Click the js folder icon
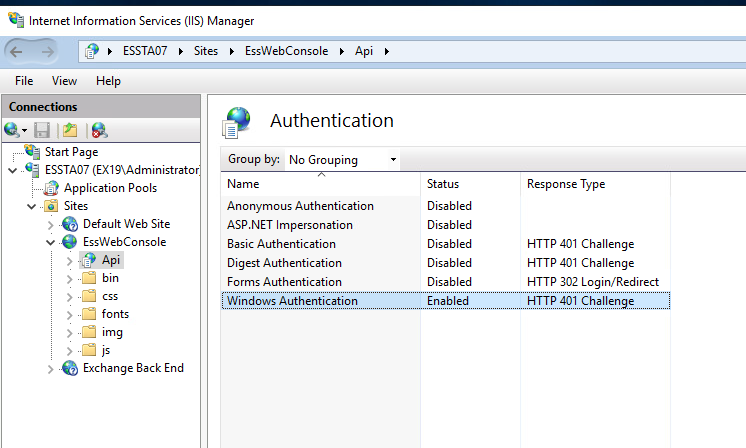The image size is (746, 448). click(x=89, y=350)
